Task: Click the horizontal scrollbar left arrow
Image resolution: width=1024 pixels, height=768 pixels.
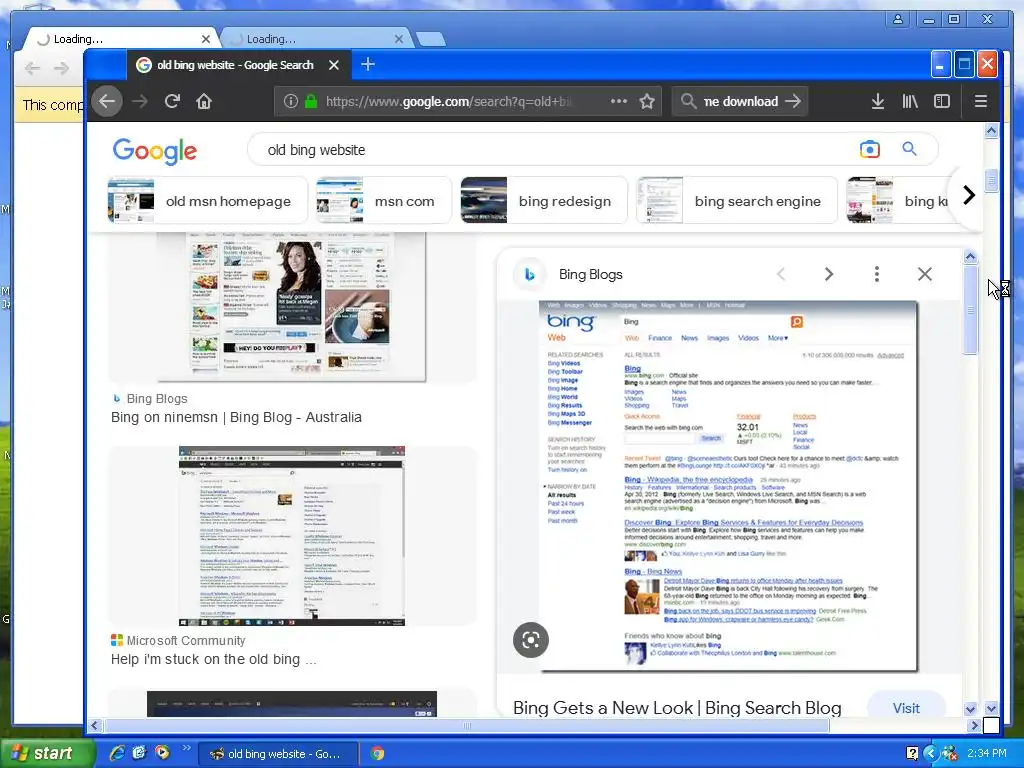Action: click(x=95, y=726)
